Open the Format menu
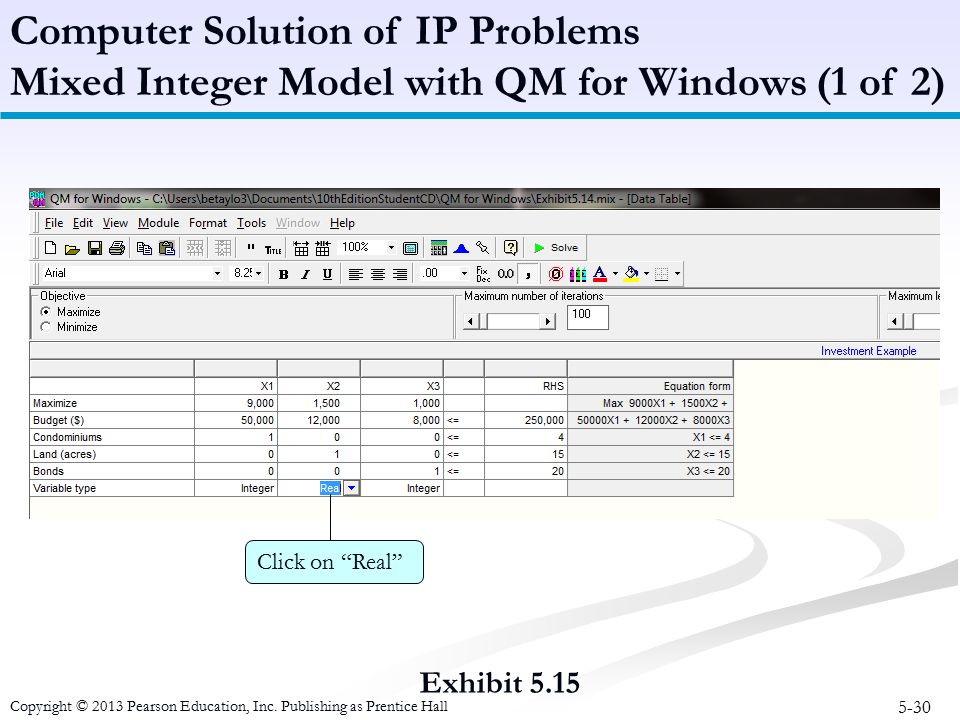 tap(208, 223)
